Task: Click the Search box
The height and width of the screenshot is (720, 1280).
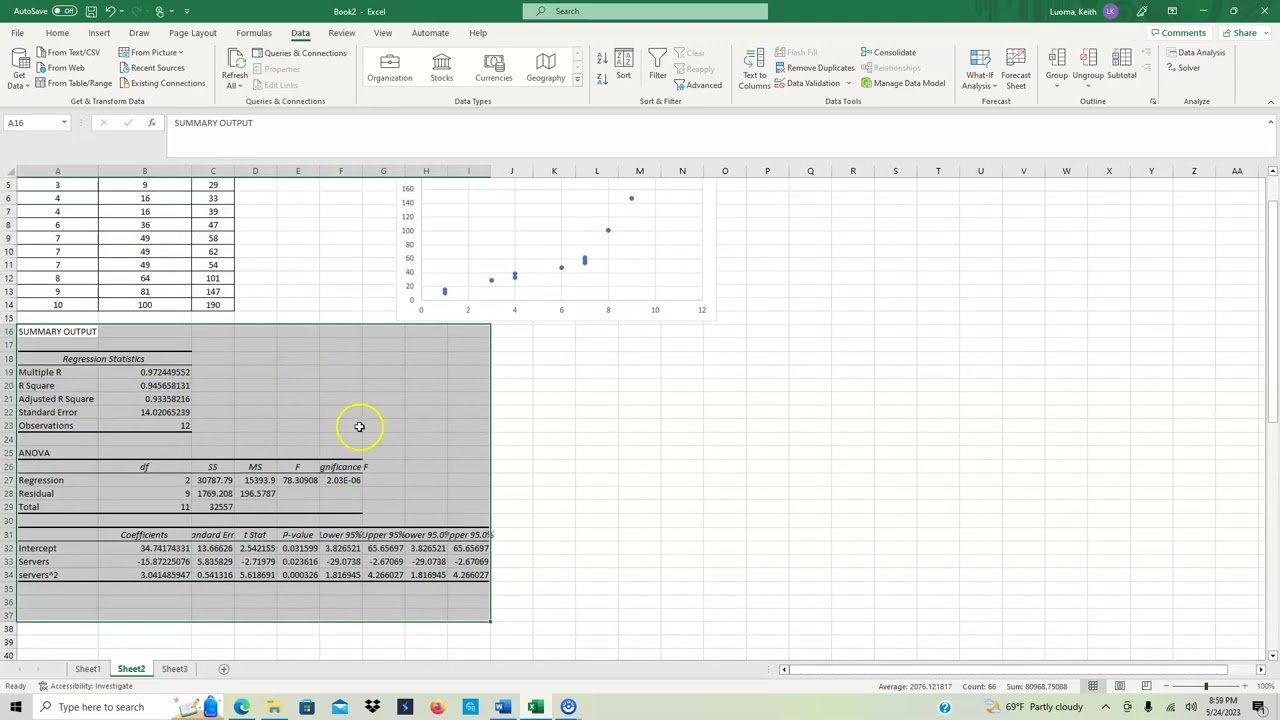Action: [645, 11]
